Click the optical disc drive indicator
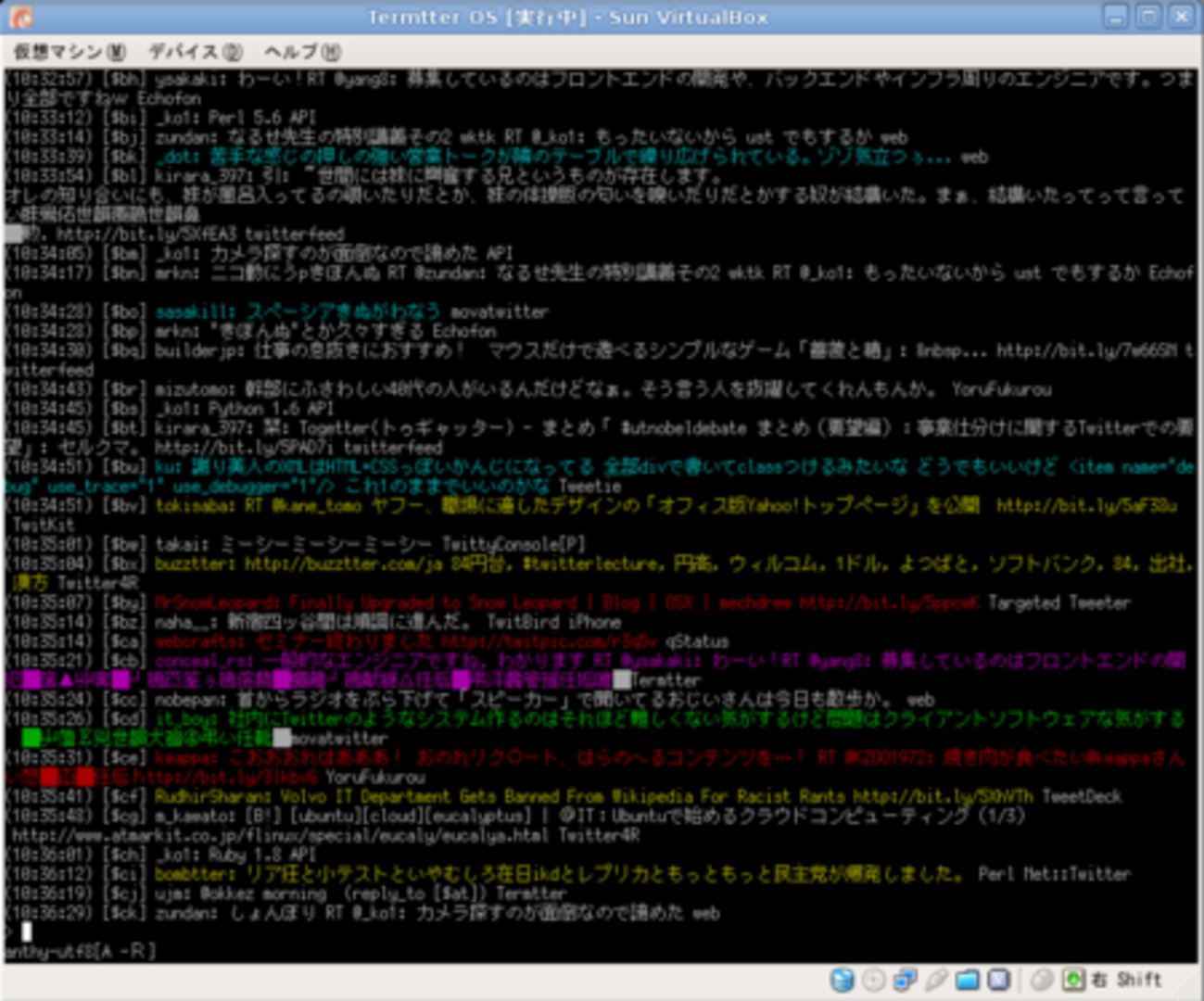 pyautogui.click(x=873, y=980)
